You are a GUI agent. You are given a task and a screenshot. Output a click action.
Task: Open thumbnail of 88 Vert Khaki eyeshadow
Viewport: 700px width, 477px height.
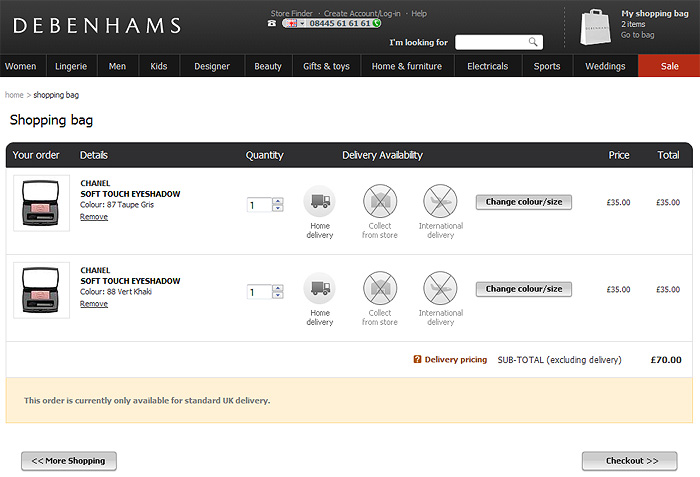[41, 290]
